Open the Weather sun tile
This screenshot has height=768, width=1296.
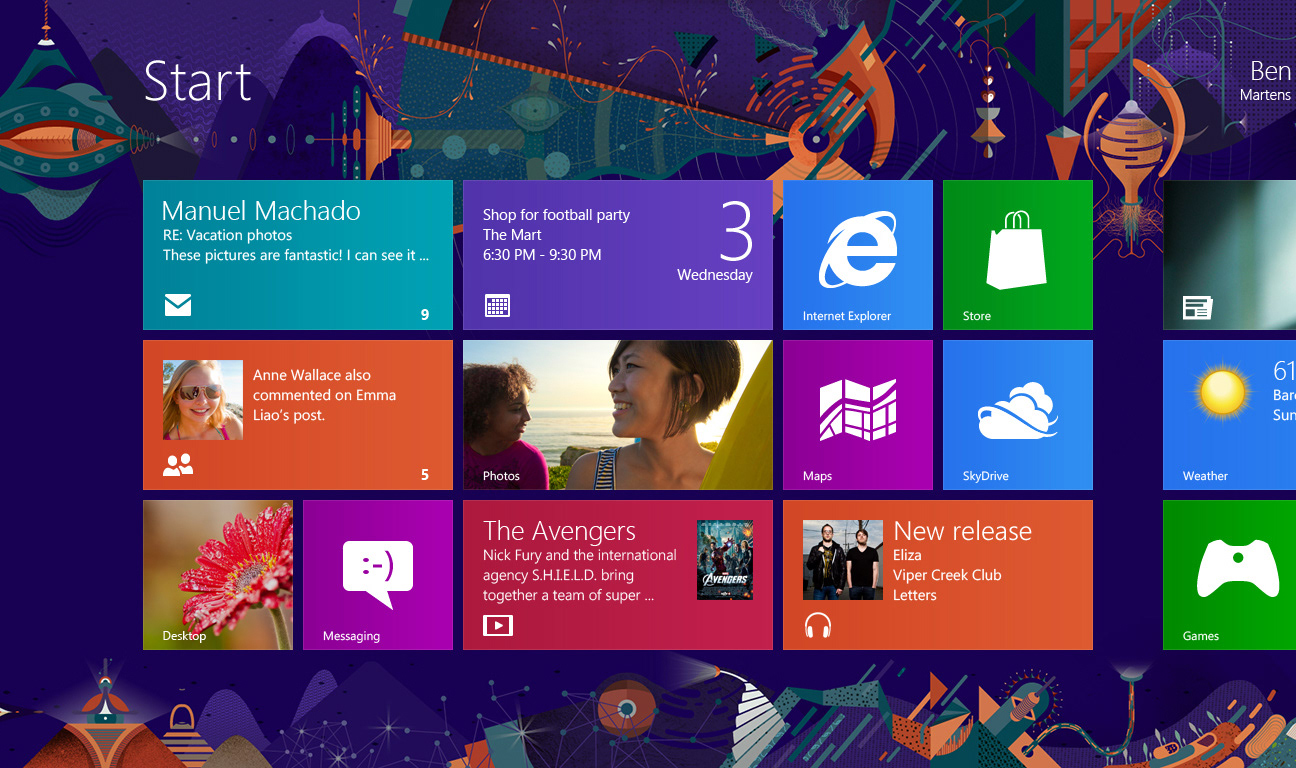1229,414
